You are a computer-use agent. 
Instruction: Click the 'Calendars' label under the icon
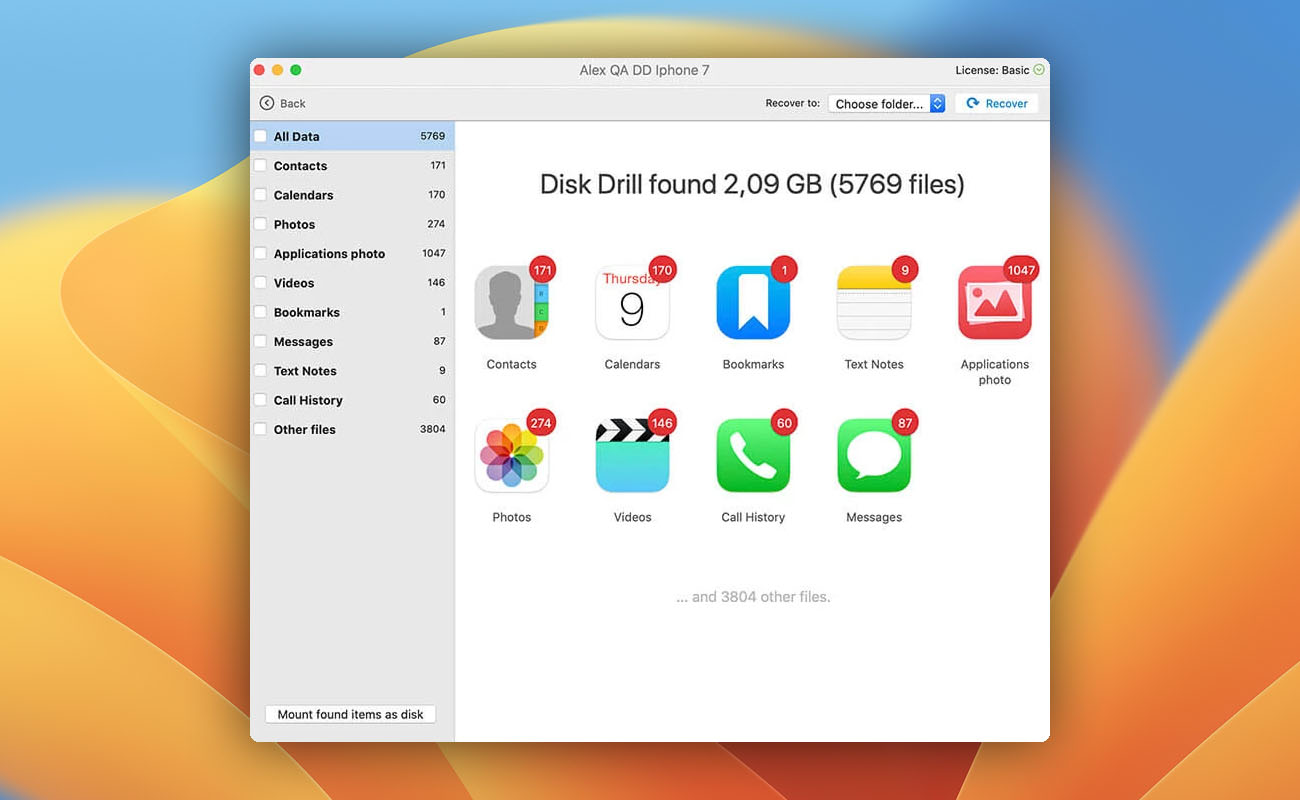(632, 365)
